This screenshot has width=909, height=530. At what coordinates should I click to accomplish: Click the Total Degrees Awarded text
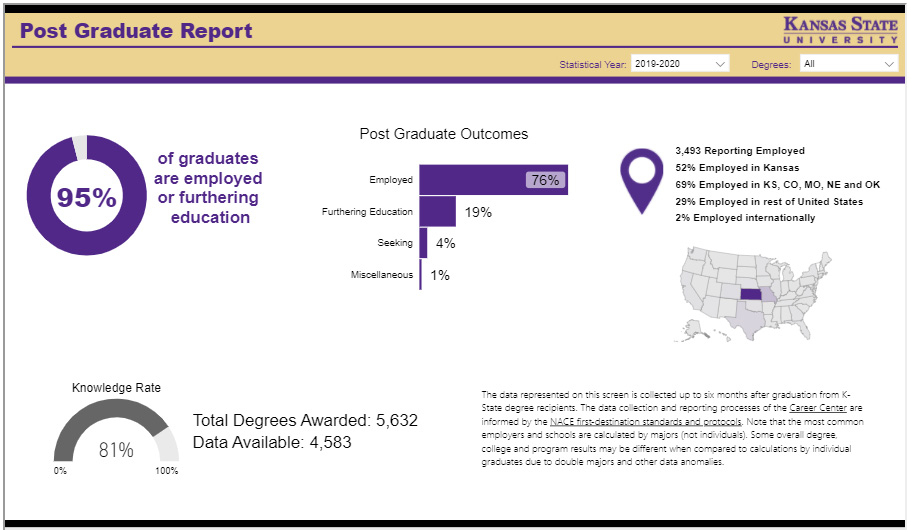pos(305,421)
